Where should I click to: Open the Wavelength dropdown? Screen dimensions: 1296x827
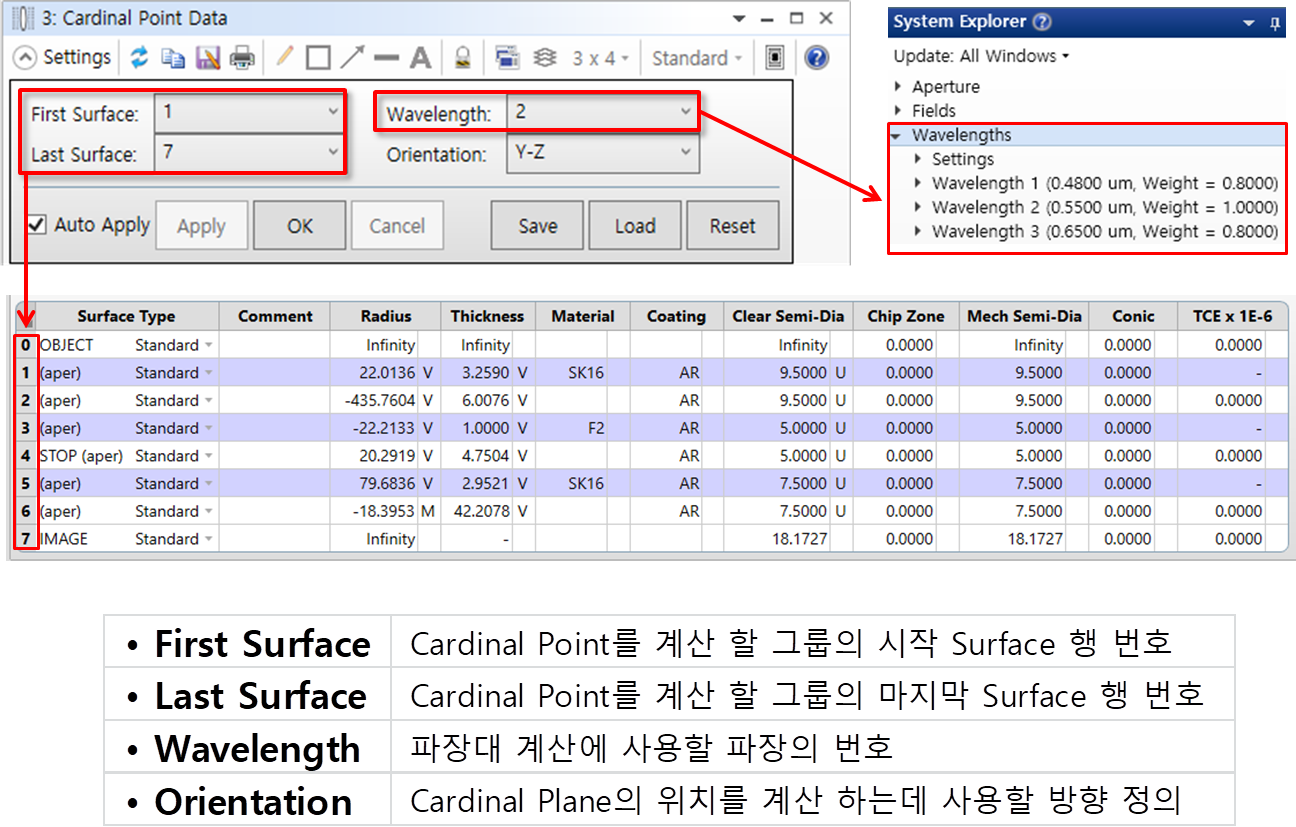coord(601,113)
